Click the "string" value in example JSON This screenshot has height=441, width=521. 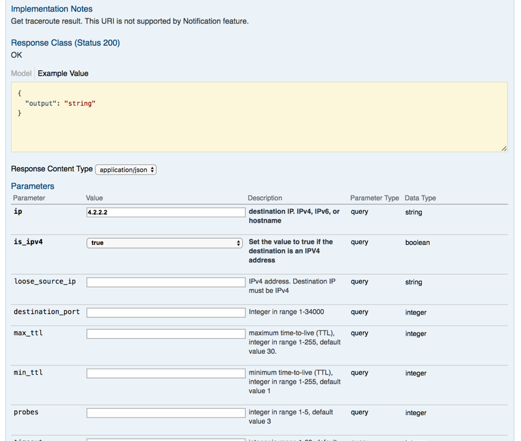[x=80, y=104]
